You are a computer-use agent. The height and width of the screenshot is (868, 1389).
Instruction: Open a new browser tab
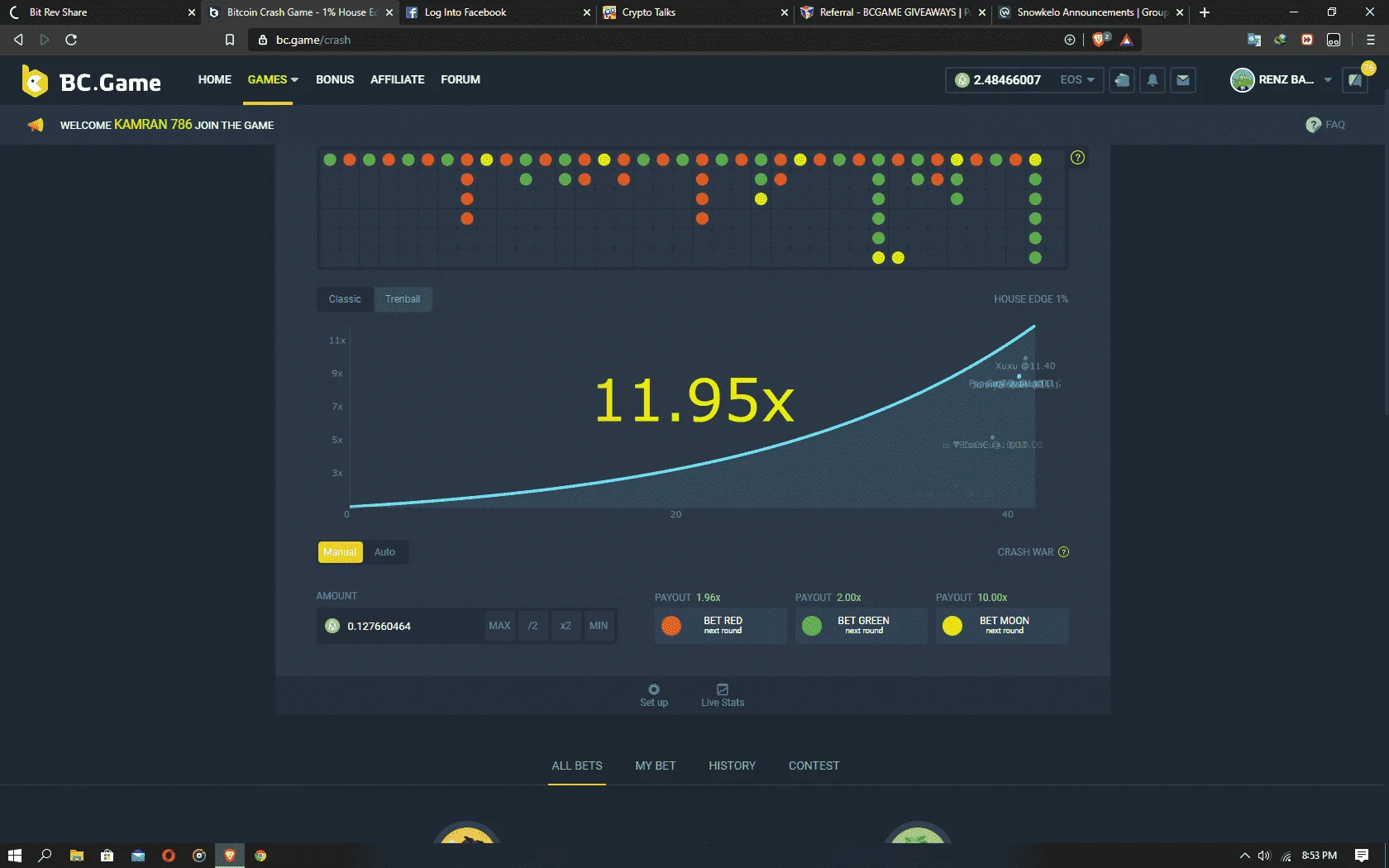1205,12
